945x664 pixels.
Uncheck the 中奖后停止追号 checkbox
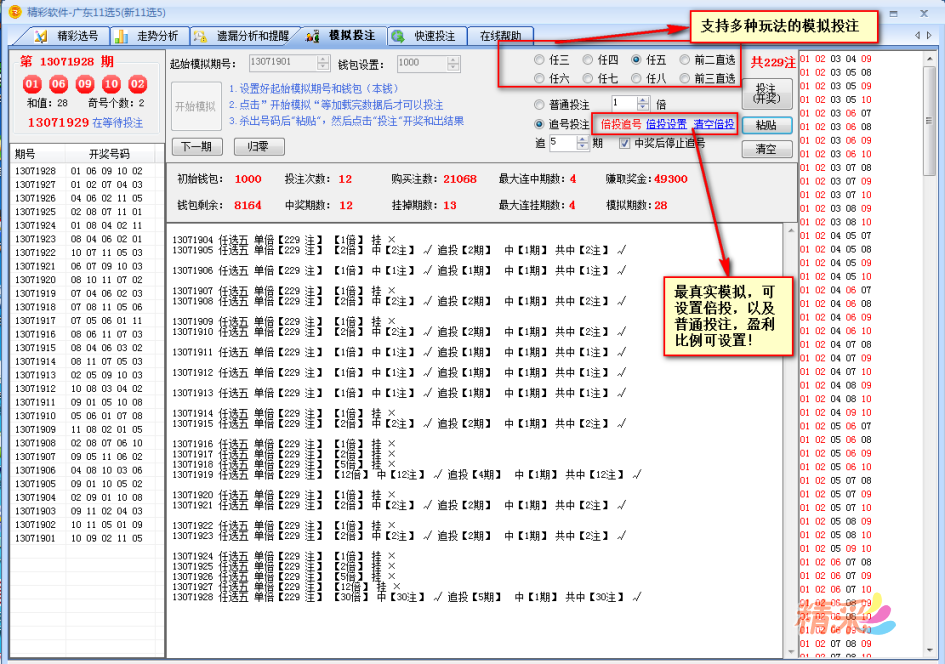click(622, 143)
